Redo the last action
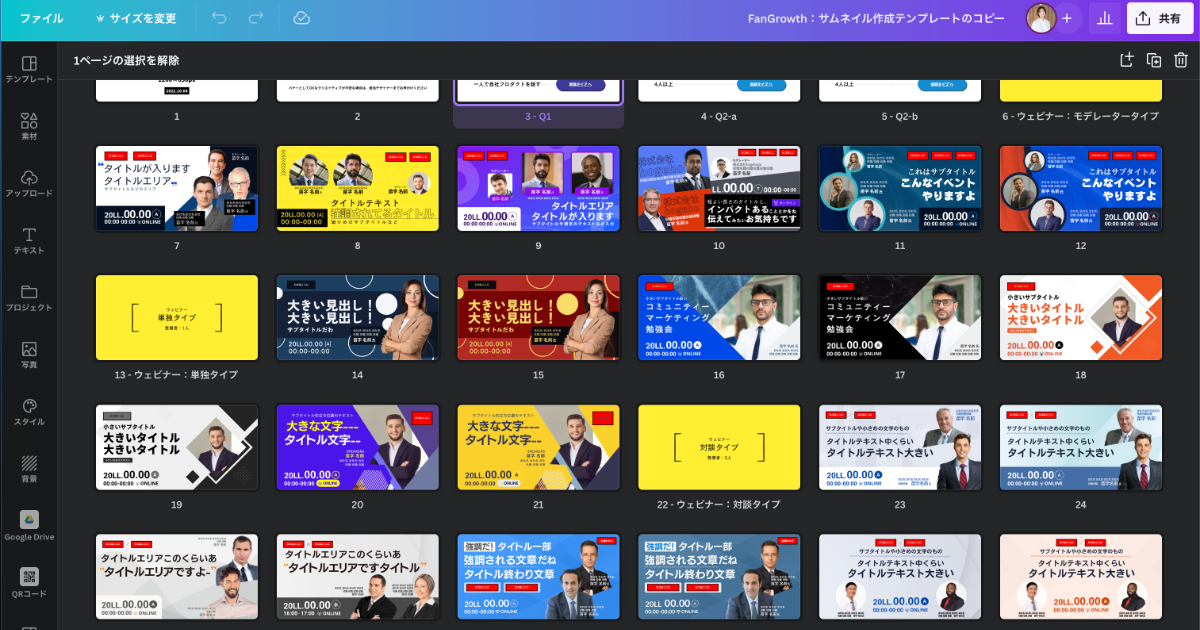 256,18
